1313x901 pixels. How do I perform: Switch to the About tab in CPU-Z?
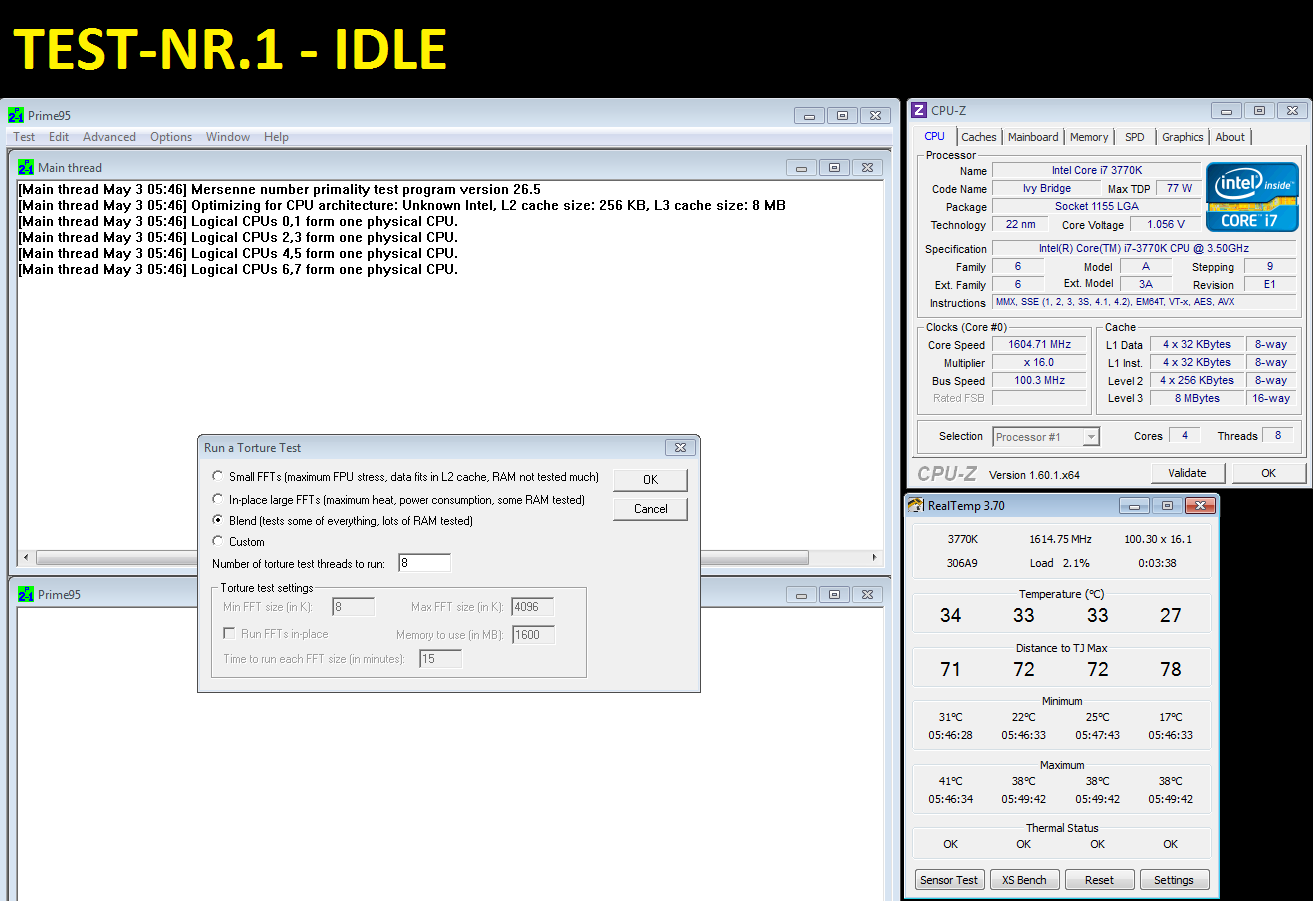1230,137
